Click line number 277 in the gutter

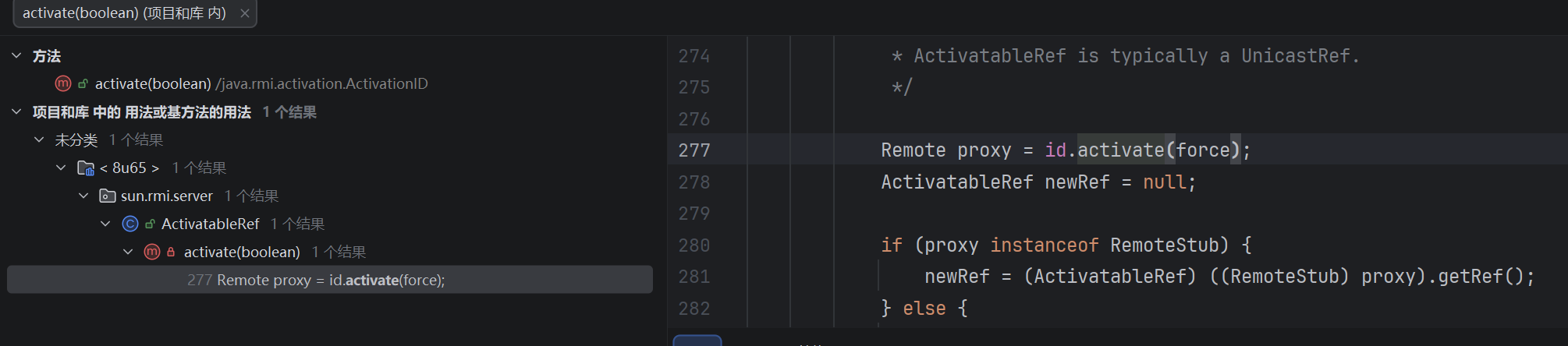(x=694, y=150)
